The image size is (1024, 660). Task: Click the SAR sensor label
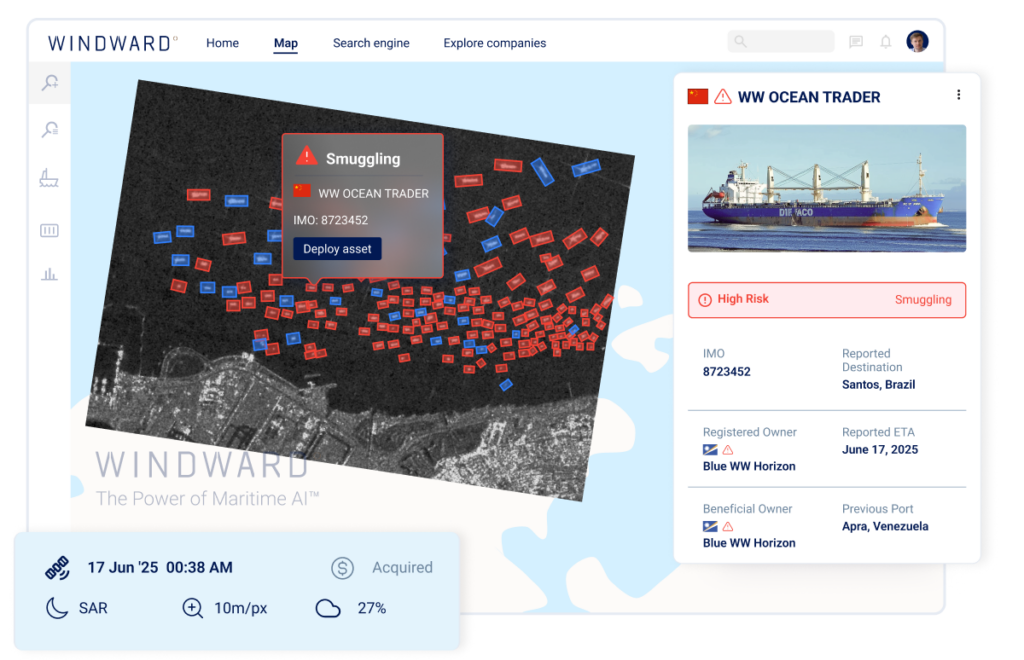click(x=93, y=608)
